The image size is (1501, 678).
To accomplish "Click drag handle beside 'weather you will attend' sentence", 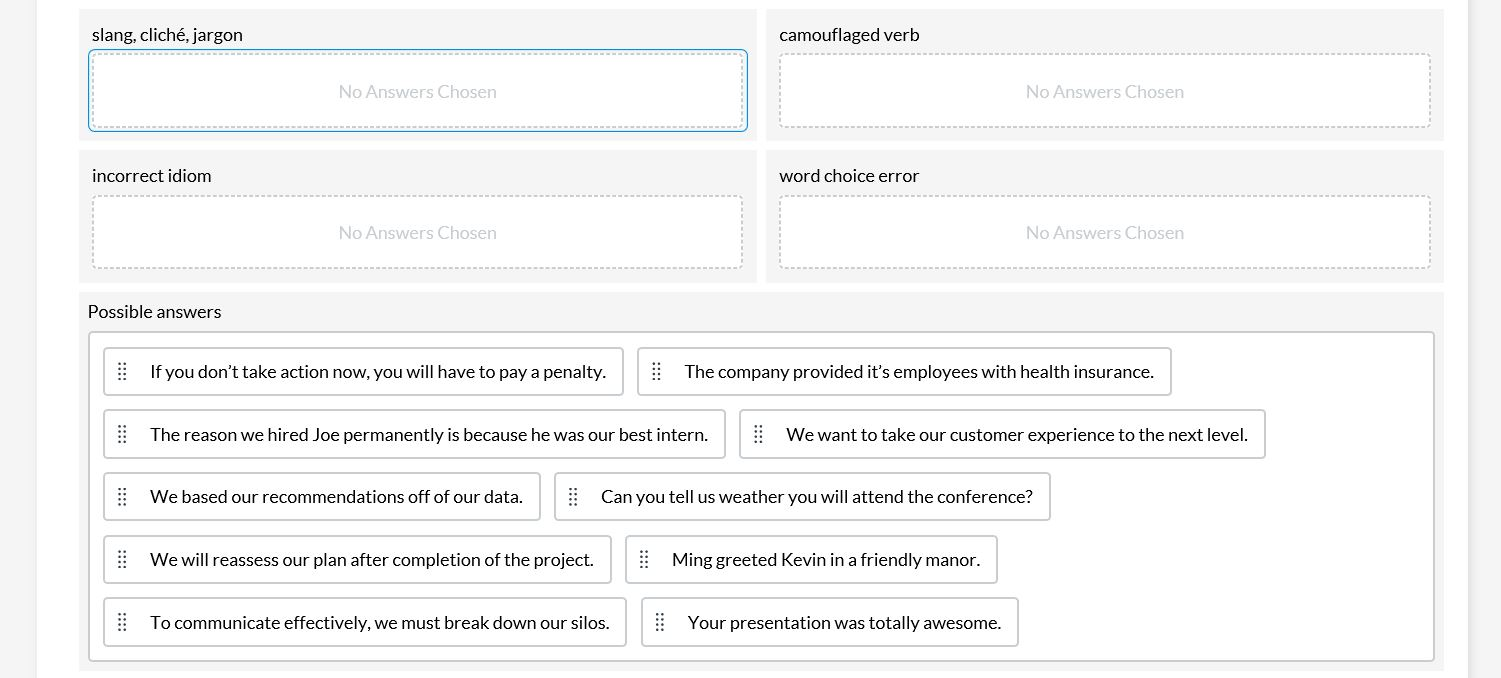I will (574, 497).
